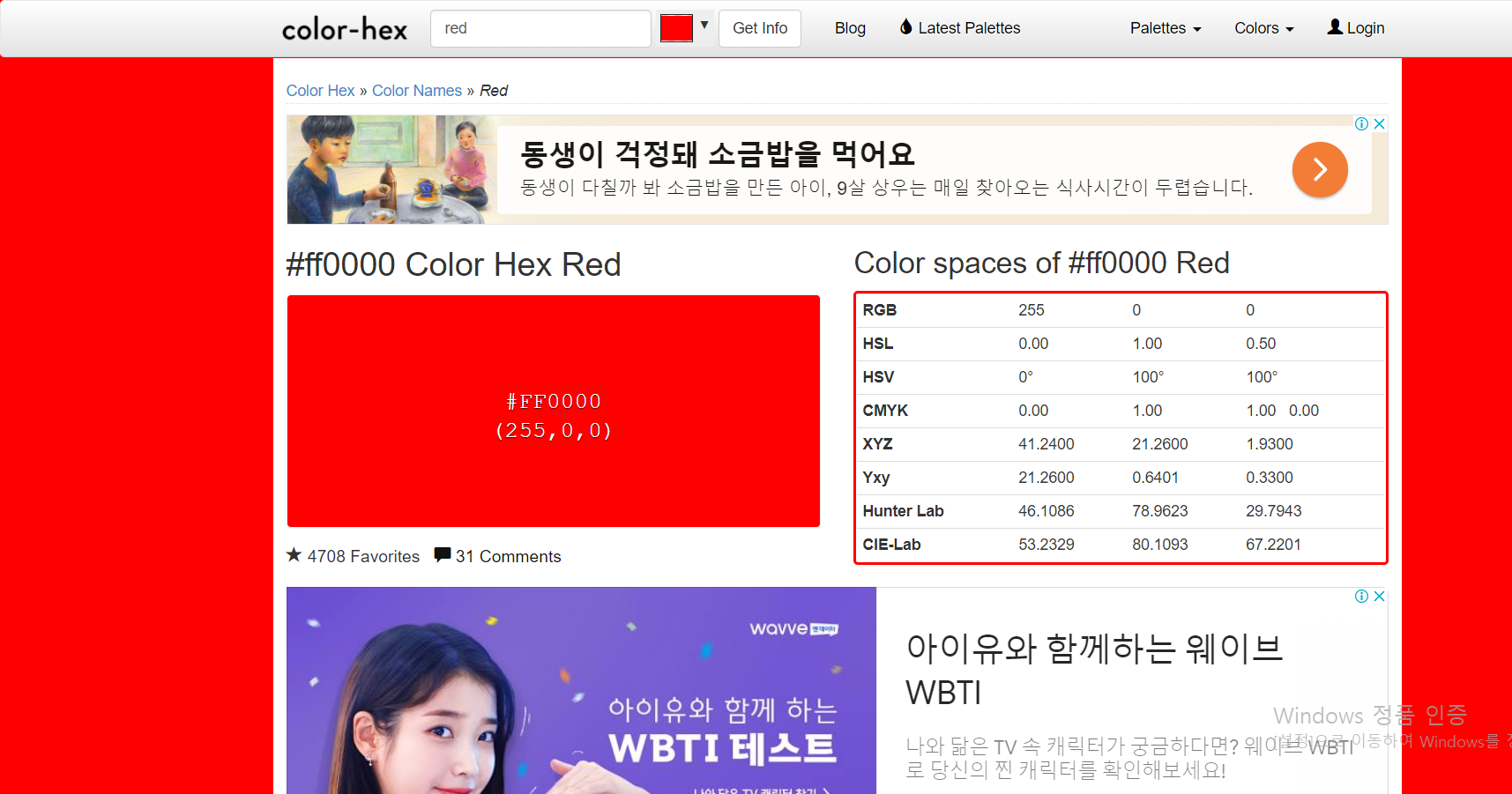Close the wavve WBTI ad

(x=1380, y=597)
